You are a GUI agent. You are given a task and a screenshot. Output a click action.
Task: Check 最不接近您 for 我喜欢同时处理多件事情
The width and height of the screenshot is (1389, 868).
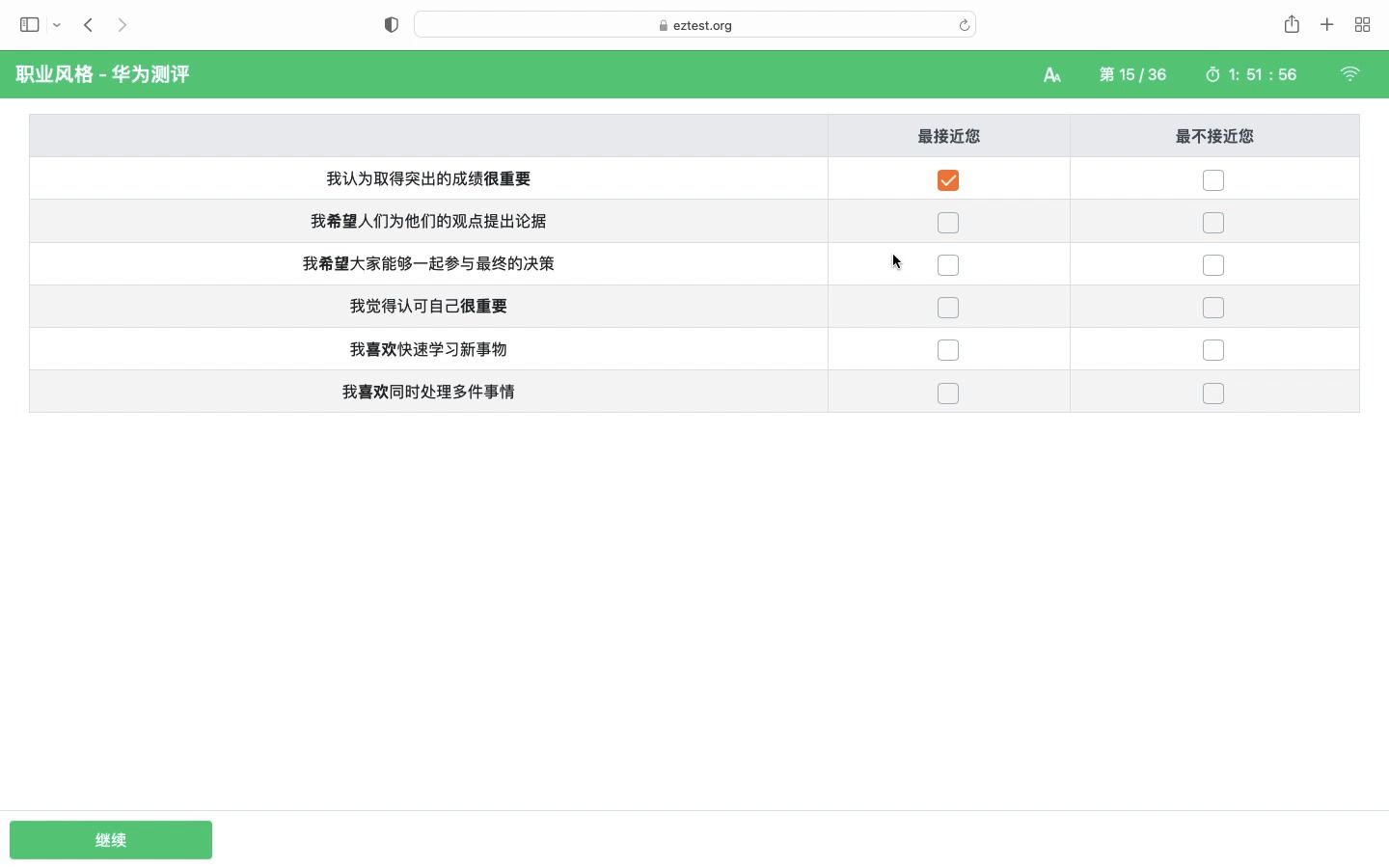pos(1213,393)
